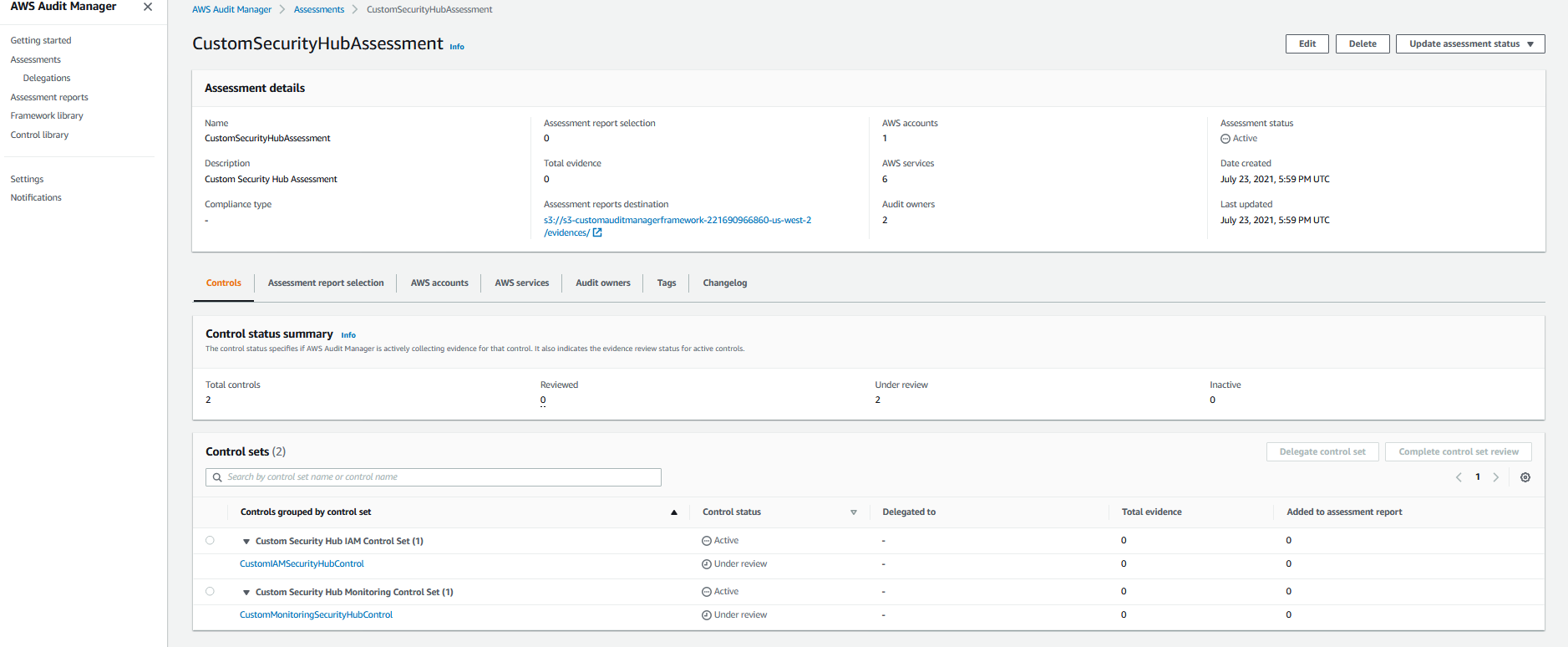
Task: Collapse the Custom Security Hub Monitoring Control Set
Action: pyautogui.click(x=246, y=593)
